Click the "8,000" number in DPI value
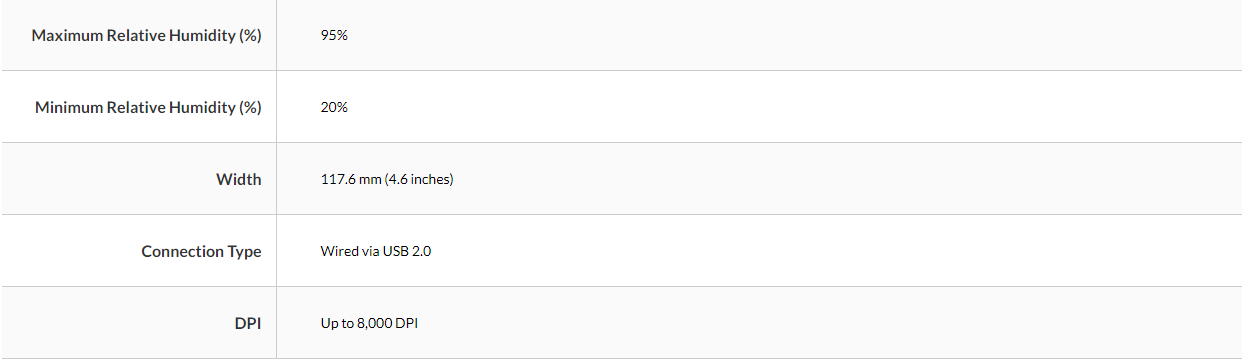This screenshot has height=360, width=1243. [370, 323]
